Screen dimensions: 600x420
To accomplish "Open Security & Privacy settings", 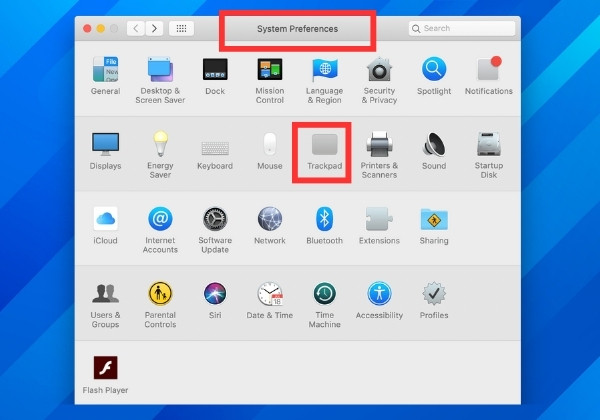I will point(379,80).
